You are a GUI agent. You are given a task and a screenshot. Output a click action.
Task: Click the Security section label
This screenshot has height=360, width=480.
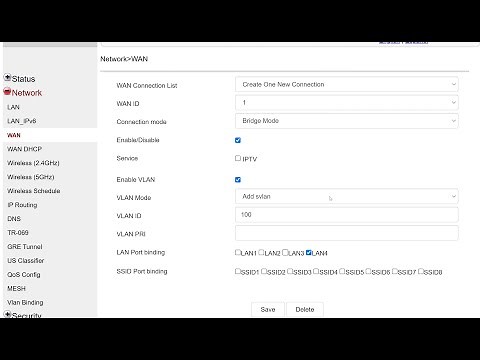[x=27, y=315]
